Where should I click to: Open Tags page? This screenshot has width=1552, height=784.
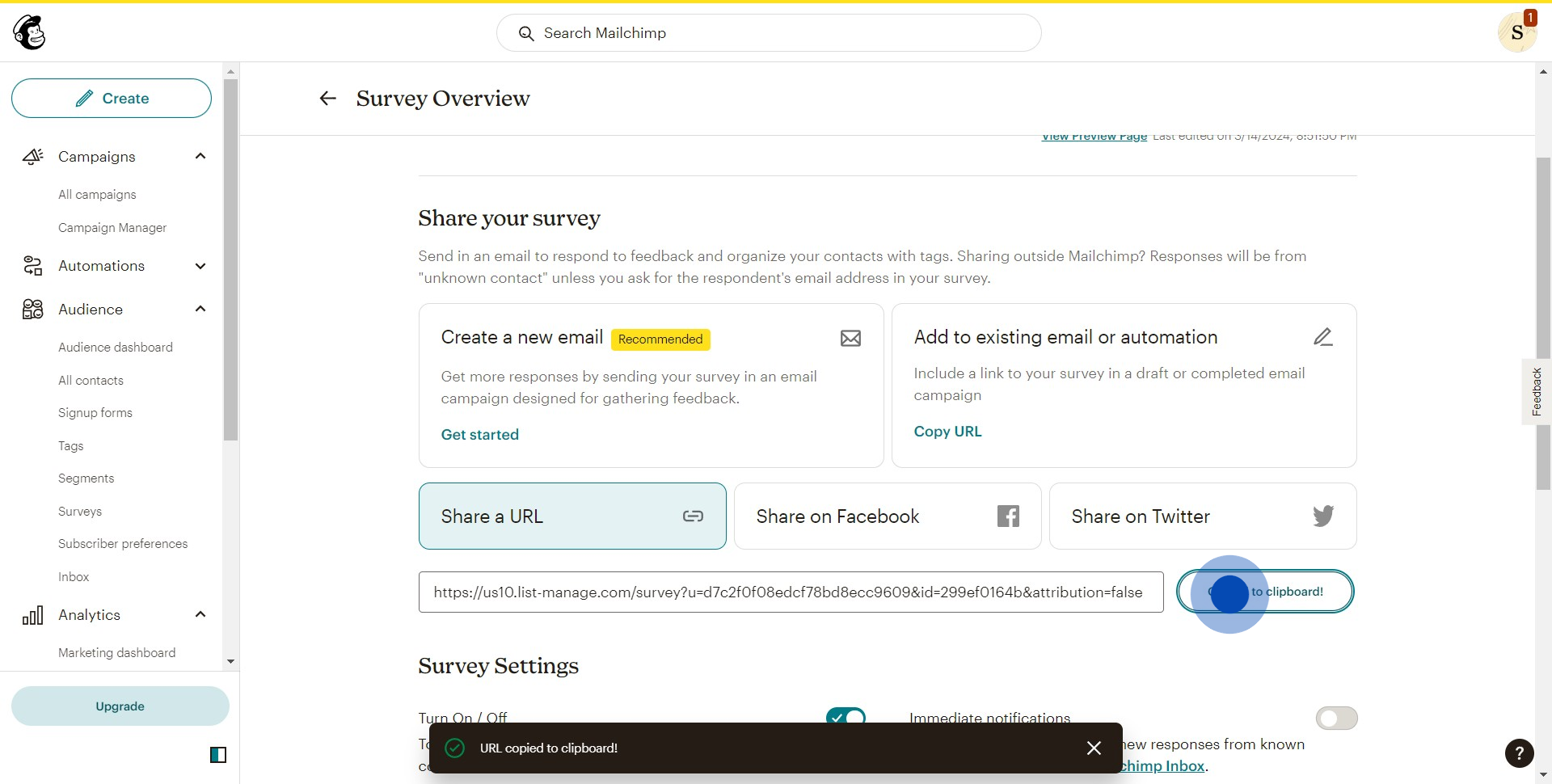point(70,446)
